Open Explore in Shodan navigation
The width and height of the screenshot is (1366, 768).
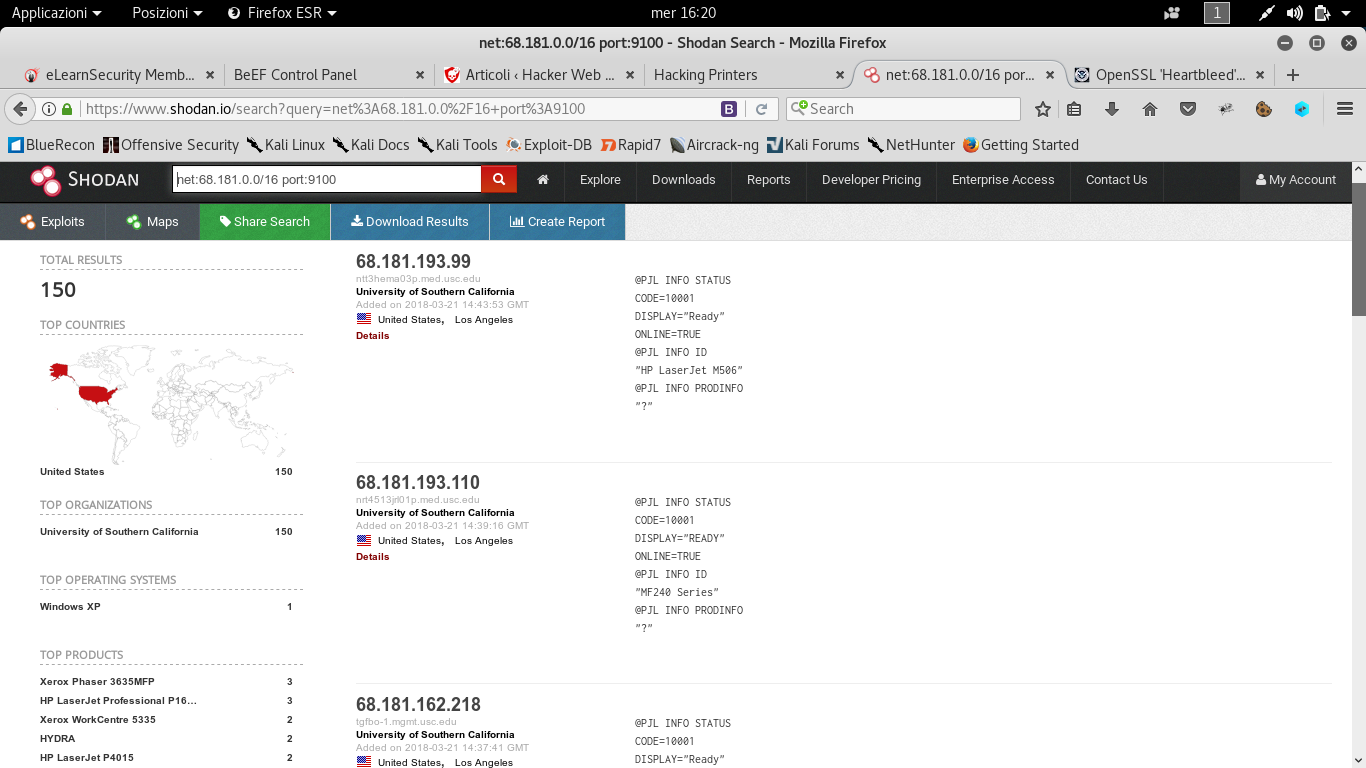click(600, 180)
